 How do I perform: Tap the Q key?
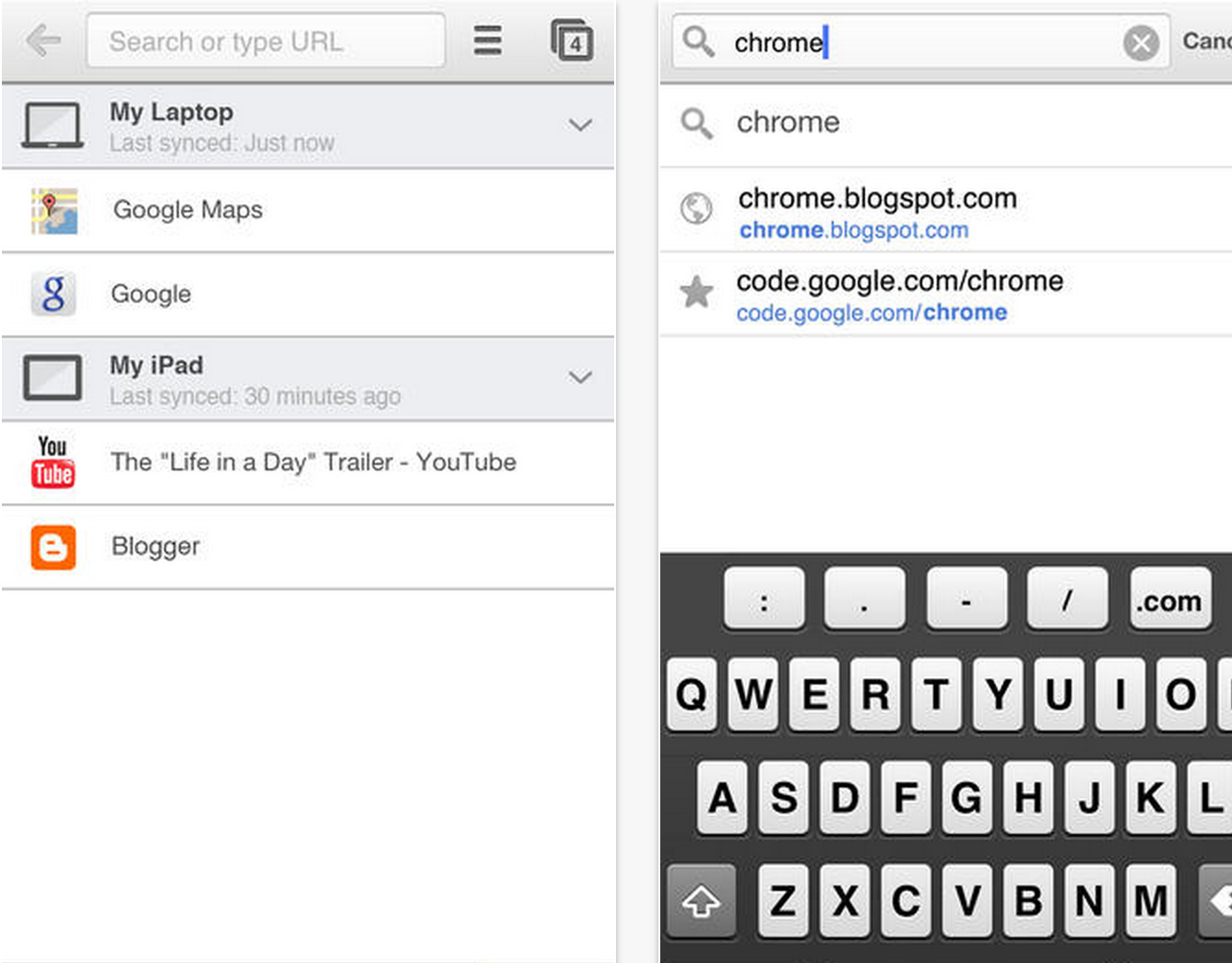(692, 694)
